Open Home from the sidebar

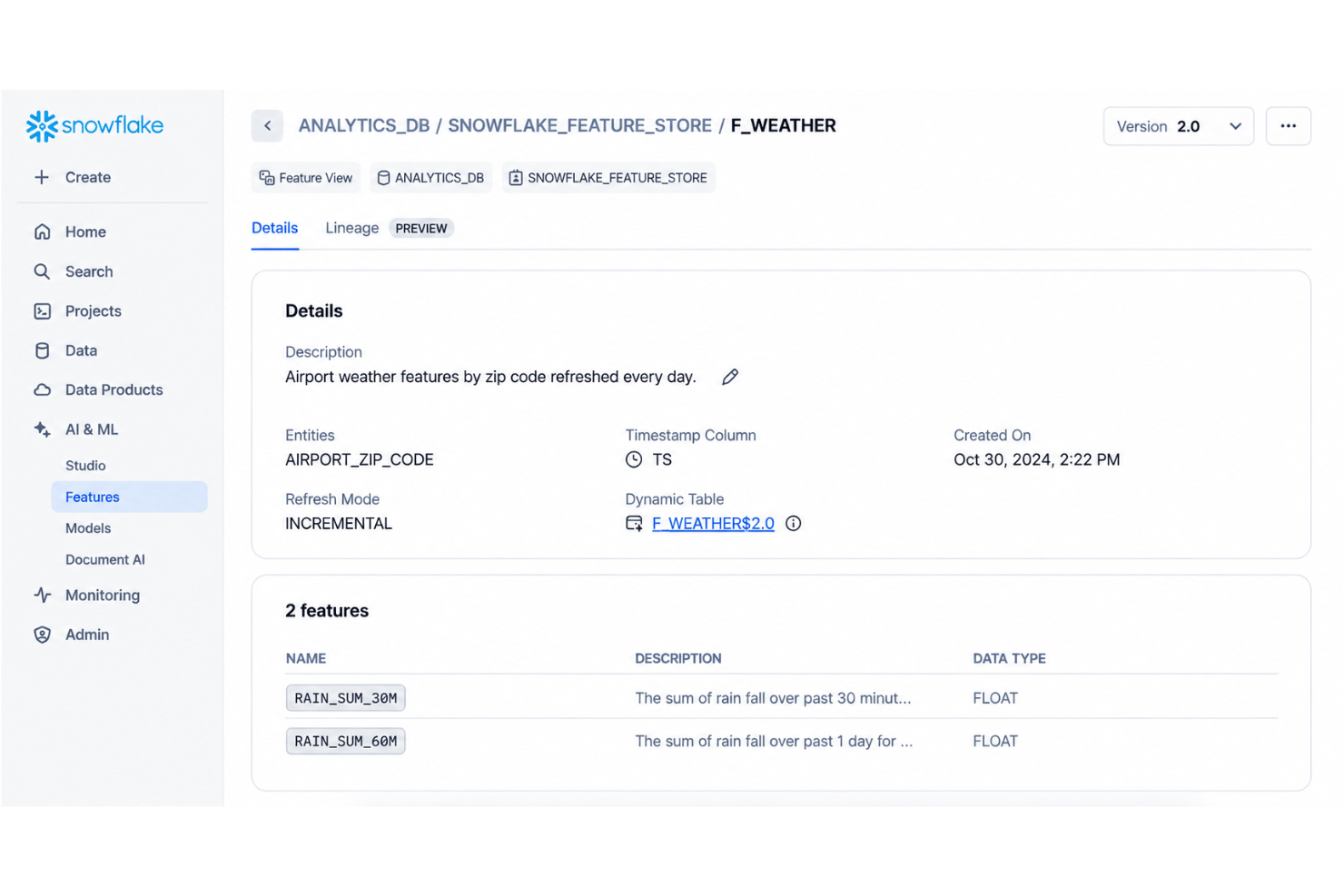pyautogui.click(x=85, y=231)
